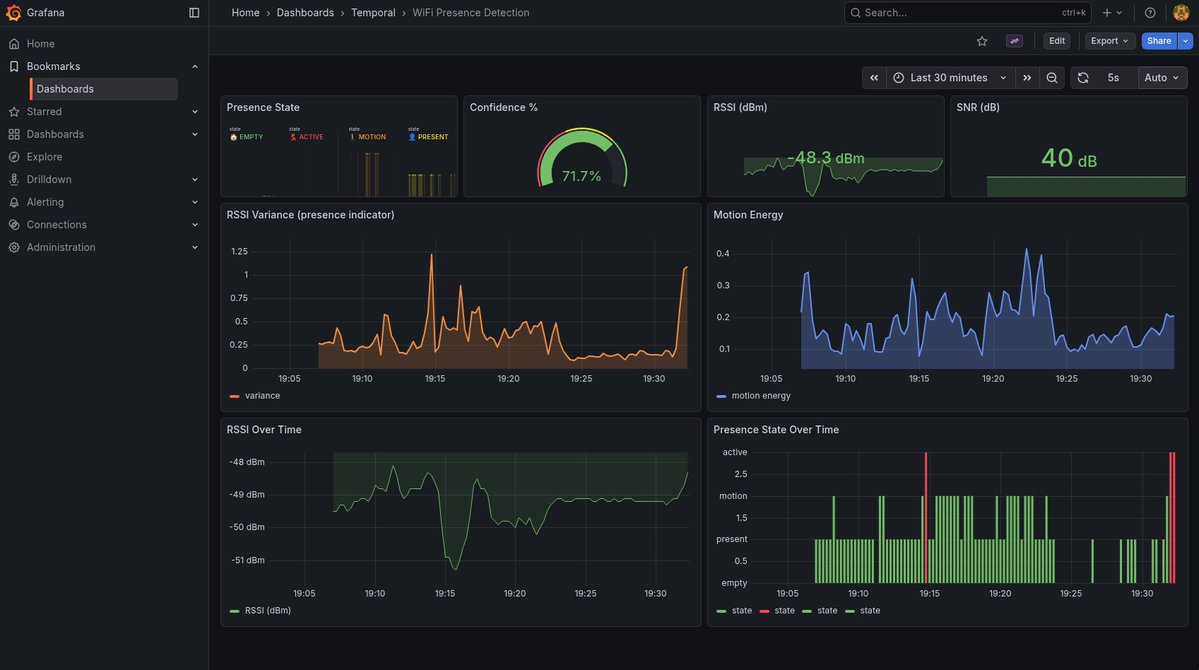Click the motion energy legend color swatch
This screenshot has width=1199, height=670.
pyautogui.click(x=721, y=396)
